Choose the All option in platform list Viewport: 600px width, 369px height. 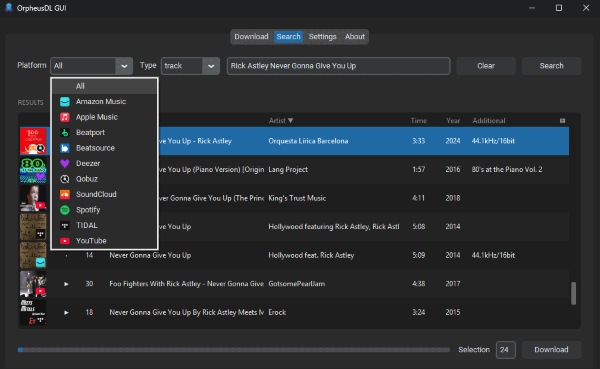pos(104,86)
